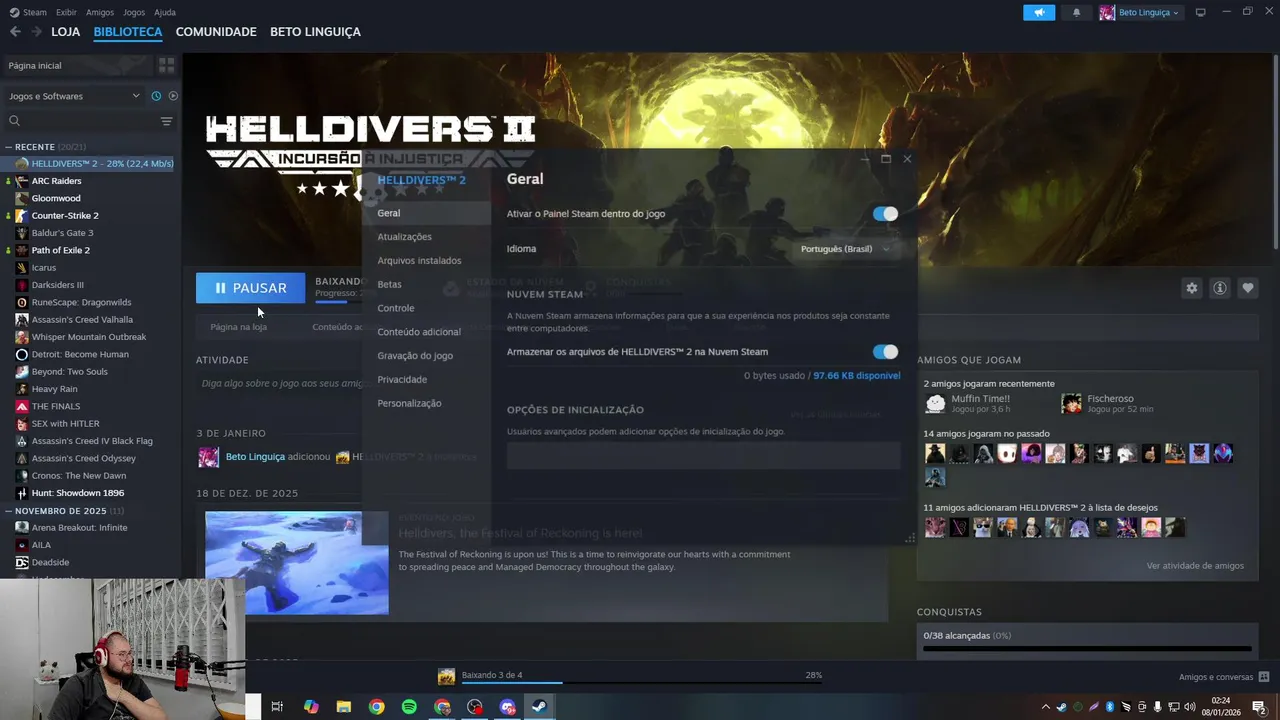The height and width of the screenshot is (720, 1280).
Task: Click the launch options input field
Action: click(x=703, y=455)
